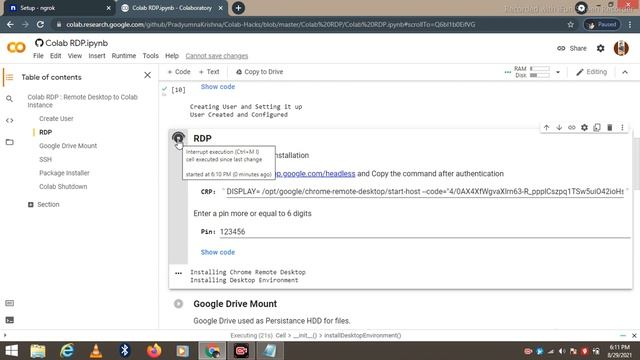
Task: Open terminal icon in sidebar
Action: (9, 320)
